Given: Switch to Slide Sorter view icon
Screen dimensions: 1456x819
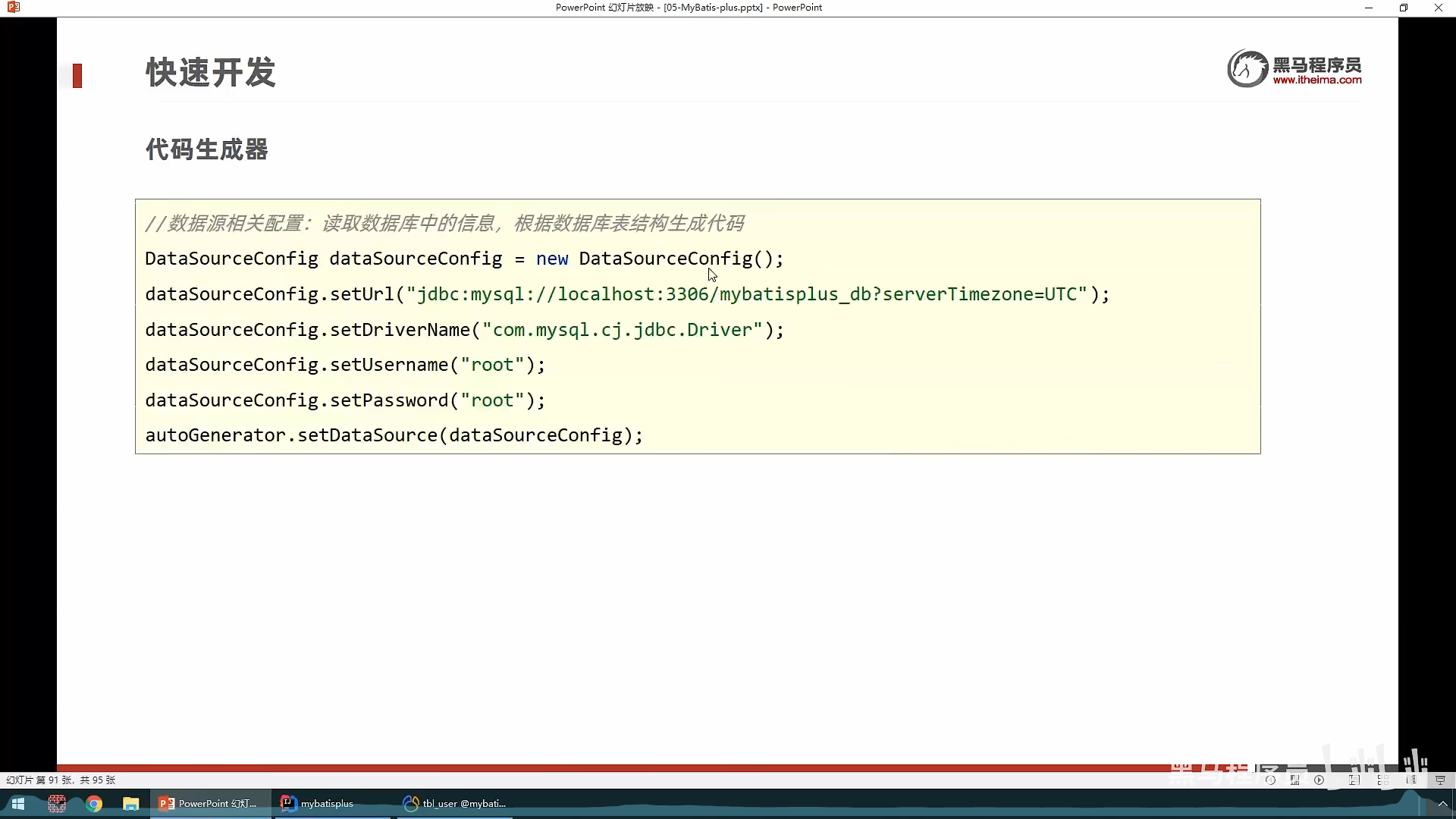Looking at the screenshot, I should click(x=1383, y=780).
